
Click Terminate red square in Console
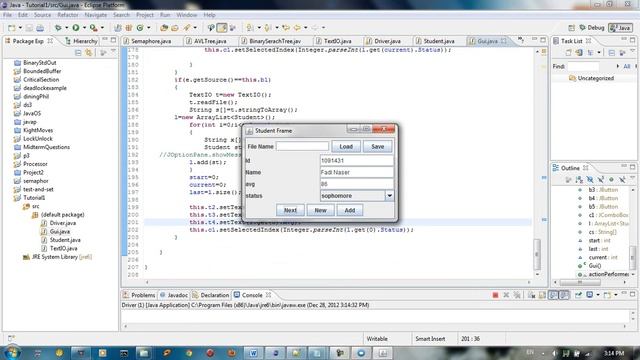[495, 295]
